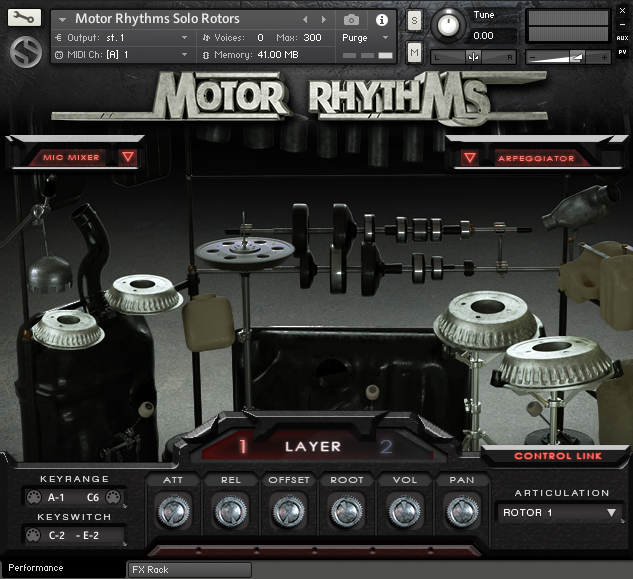Click the keyswitch low value C-2
Image resolution: width=633 pixels, height=579 pixels.
coord(57,535)
